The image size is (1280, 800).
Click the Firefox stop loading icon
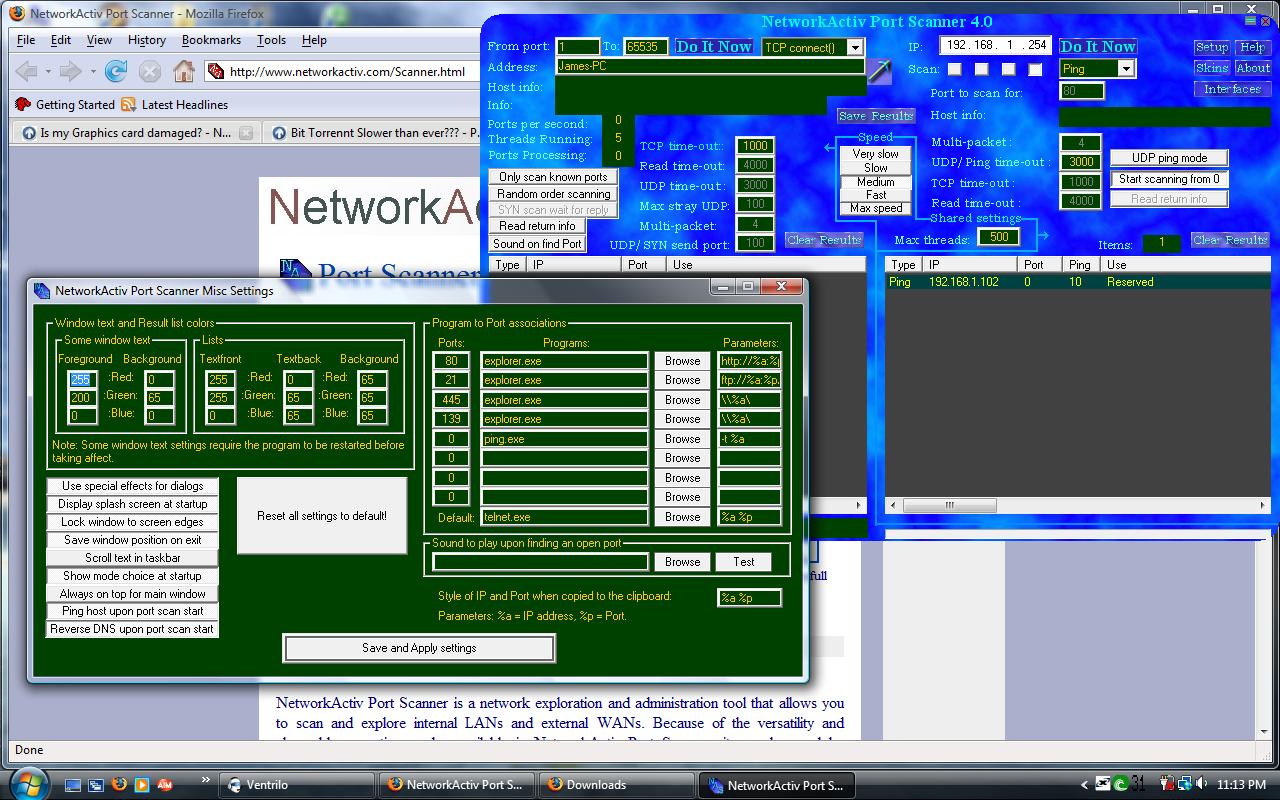point(150,71)
